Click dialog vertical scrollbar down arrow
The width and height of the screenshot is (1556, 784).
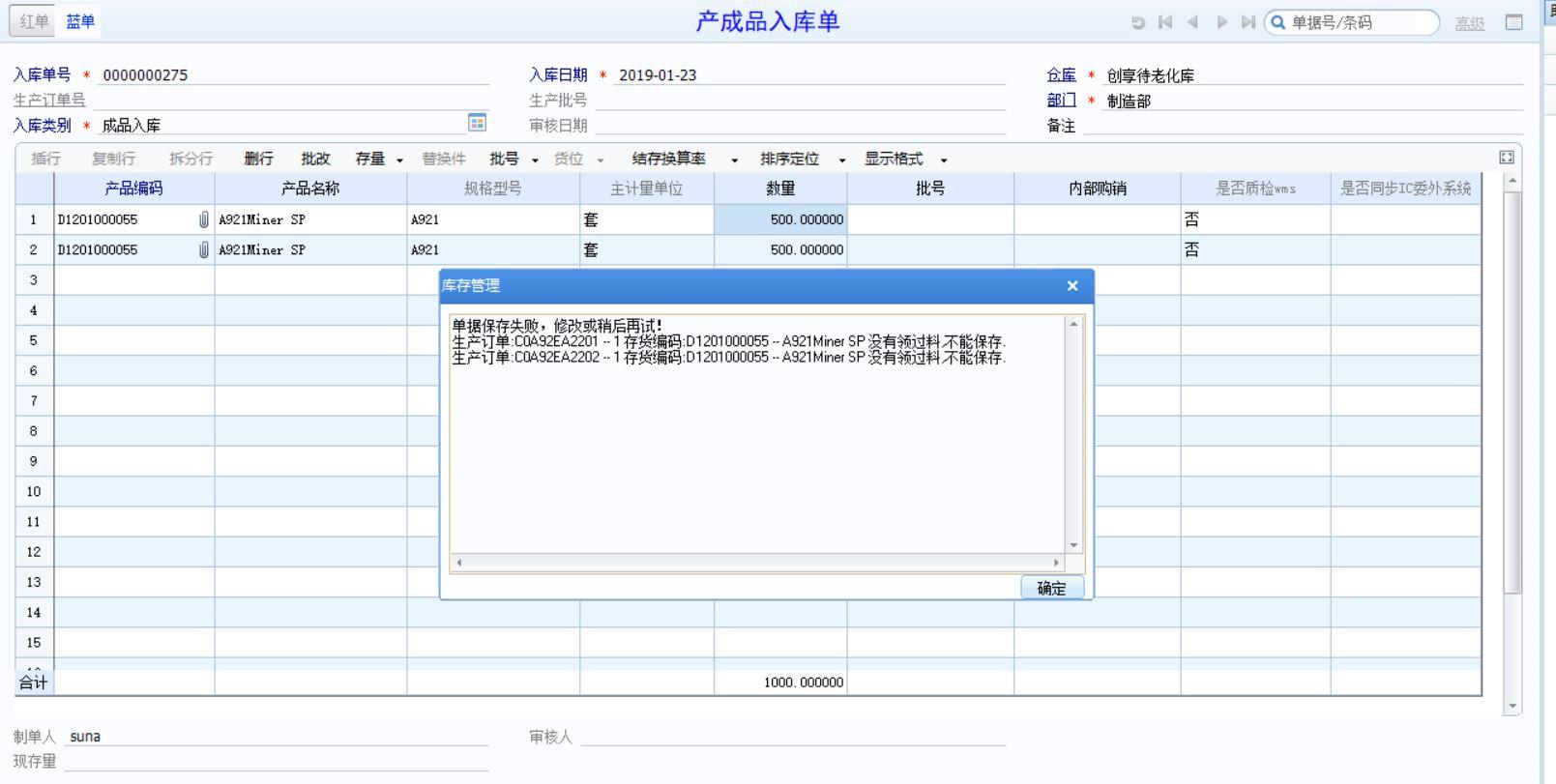click(x=1073, y=545)
